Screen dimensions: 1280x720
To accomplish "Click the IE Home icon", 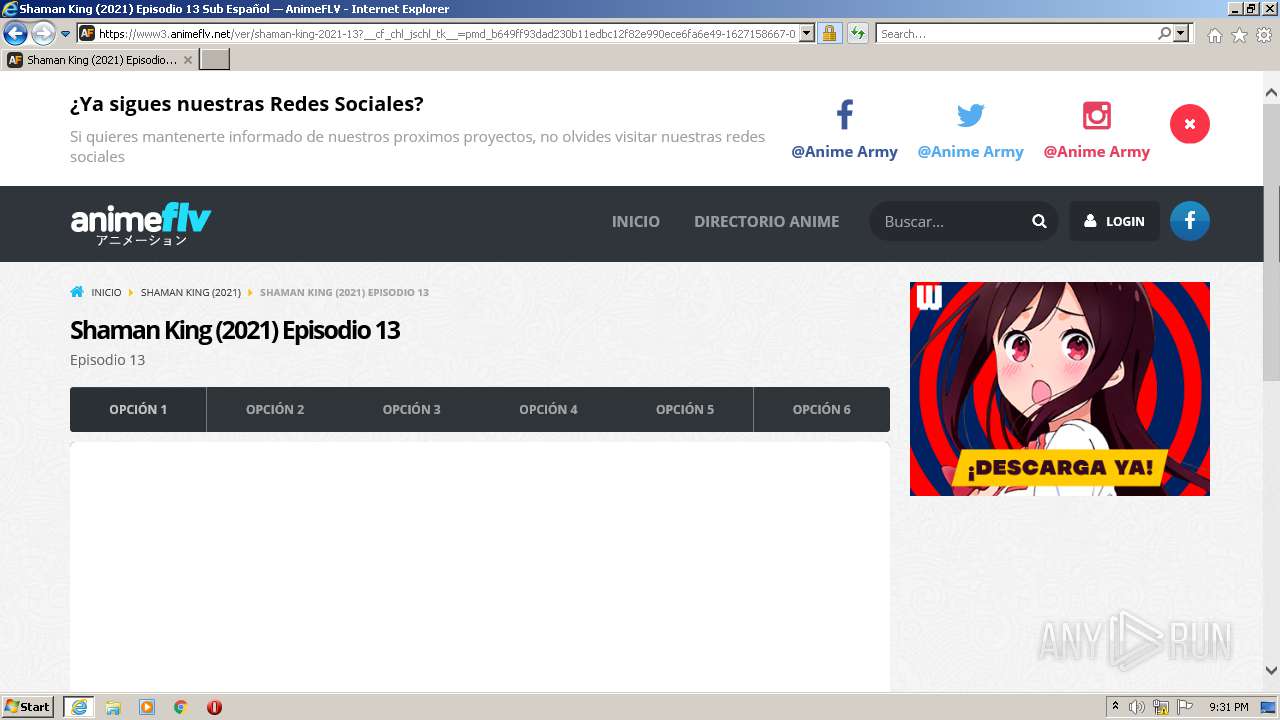I will point(1214,35).
